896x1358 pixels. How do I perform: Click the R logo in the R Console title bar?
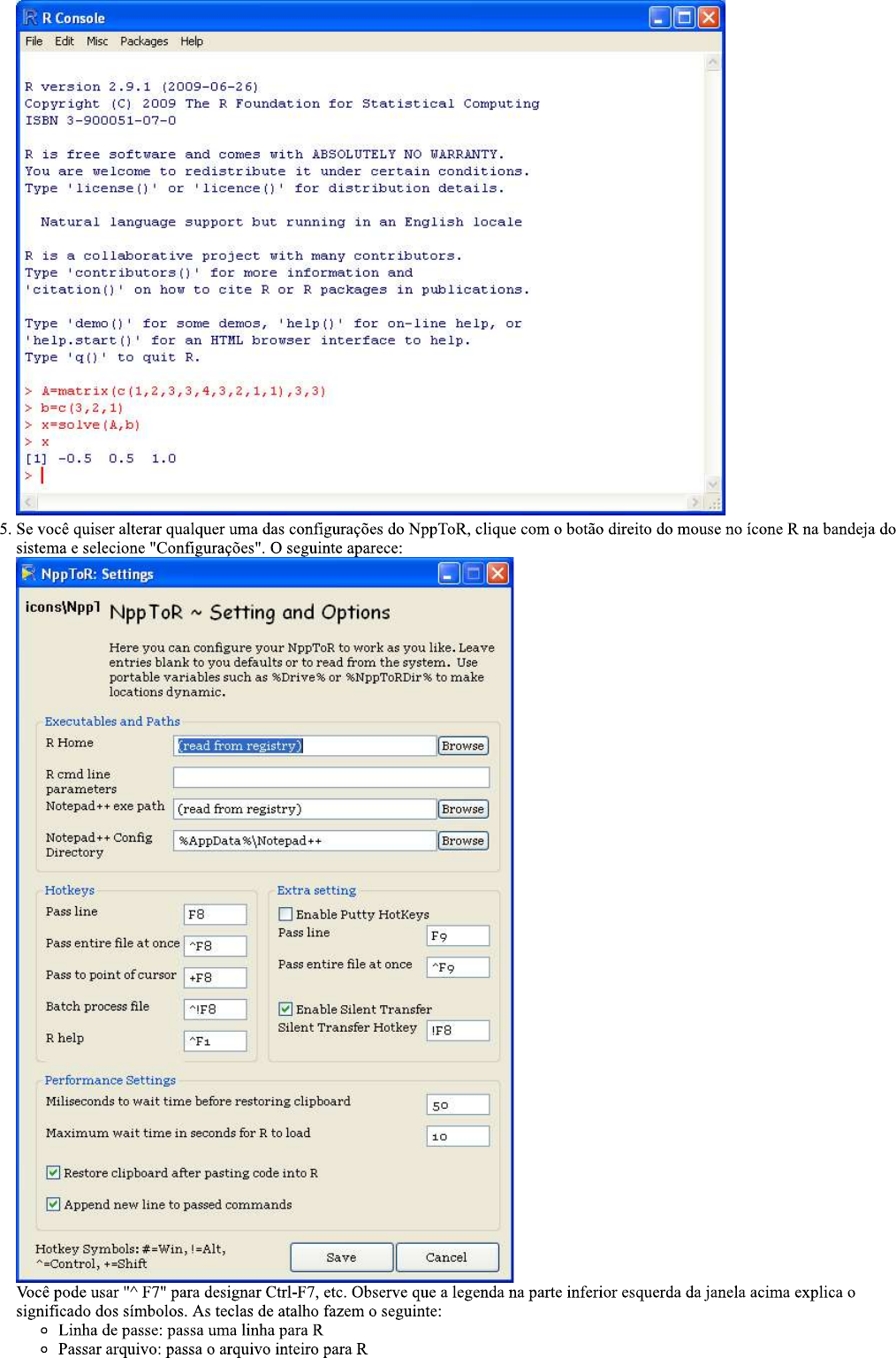(29, 17)
